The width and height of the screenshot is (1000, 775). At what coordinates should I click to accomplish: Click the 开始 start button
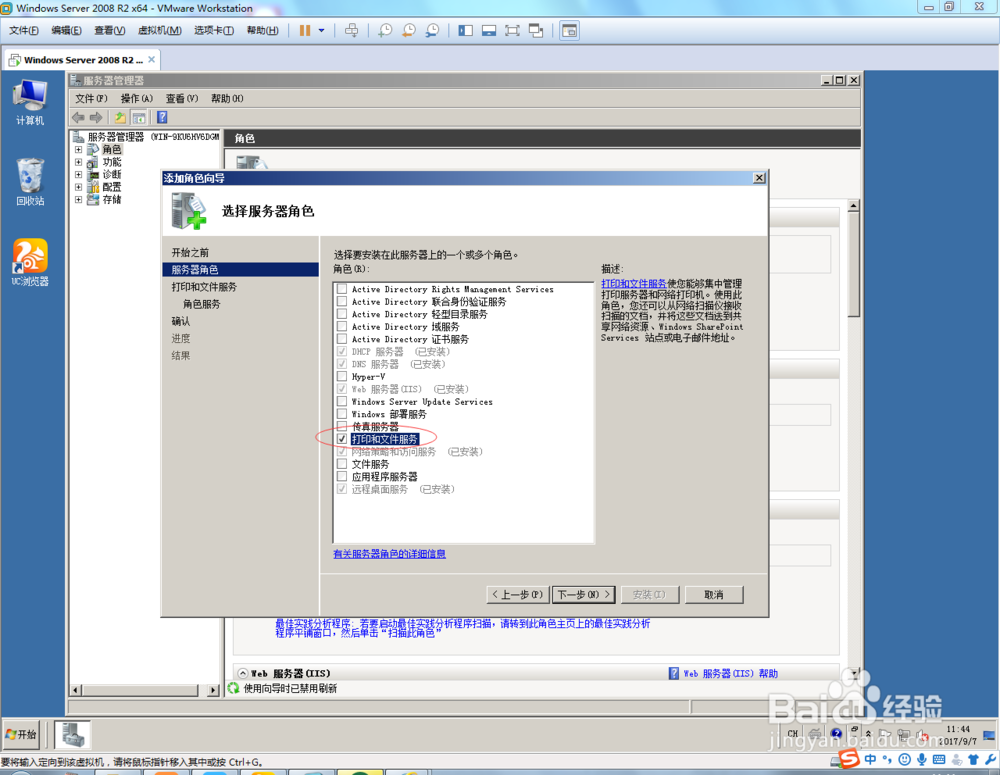21,735
